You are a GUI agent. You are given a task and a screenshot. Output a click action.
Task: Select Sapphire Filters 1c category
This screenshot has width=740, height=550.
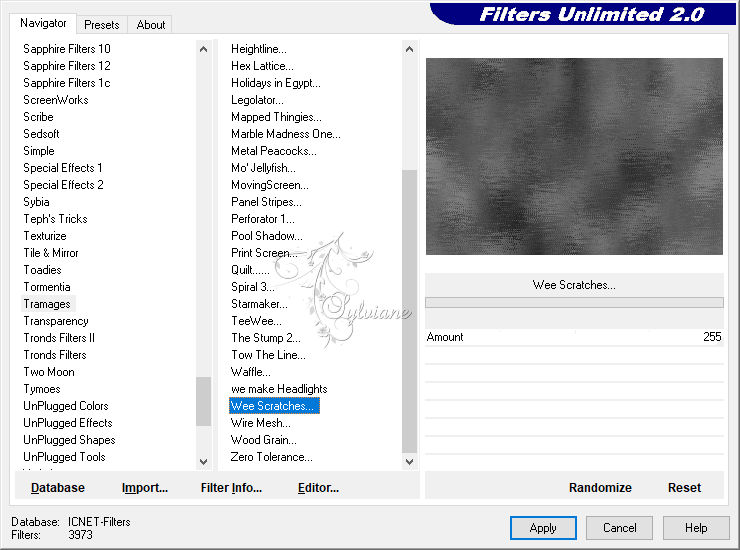point(67,83)
